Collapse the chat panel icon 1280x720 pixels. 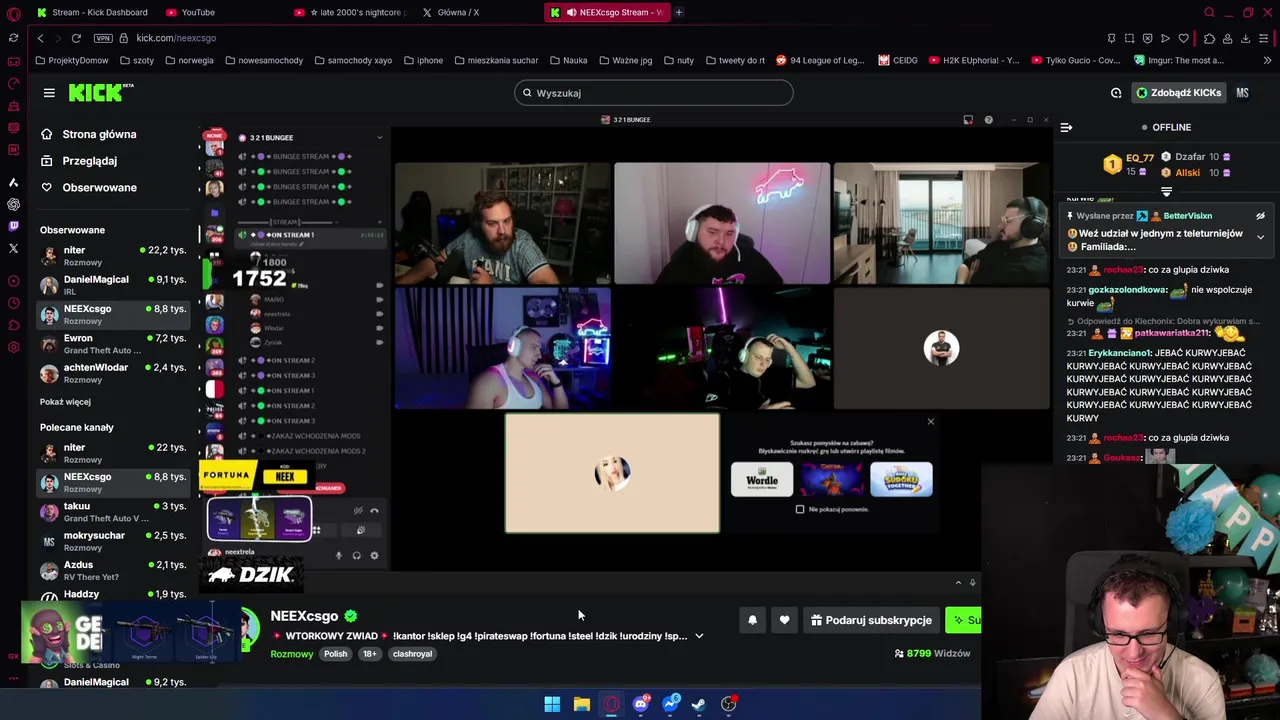[1066, 127]
